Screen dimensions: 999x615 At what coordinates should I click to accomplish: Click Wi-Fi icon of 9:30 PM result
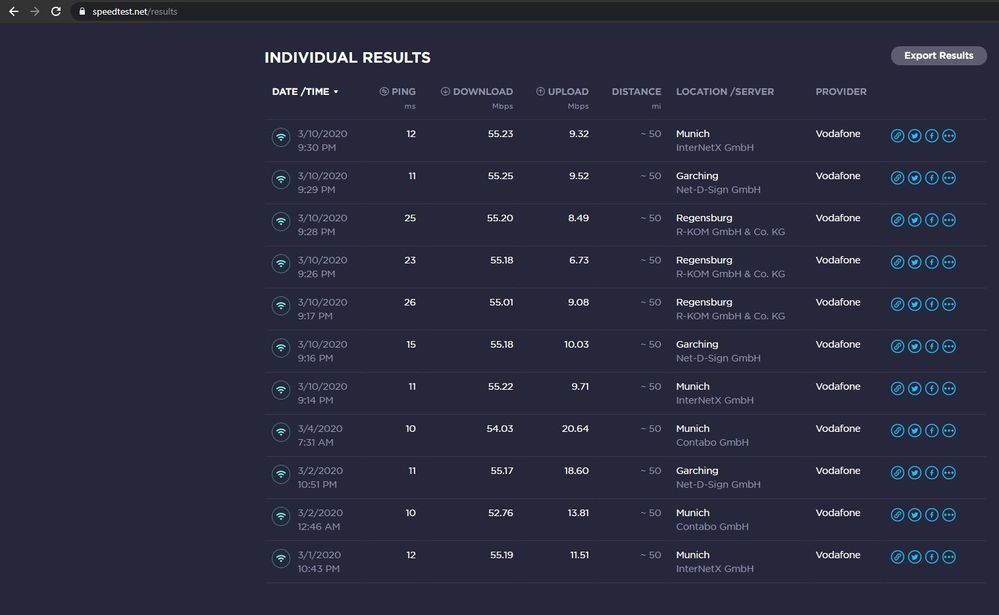click(x=281, y=137)
